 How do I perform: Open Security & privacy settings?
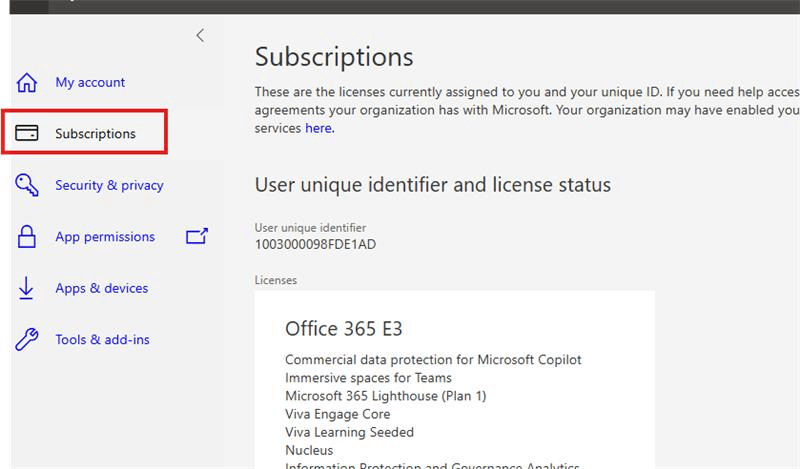point(109,185)
